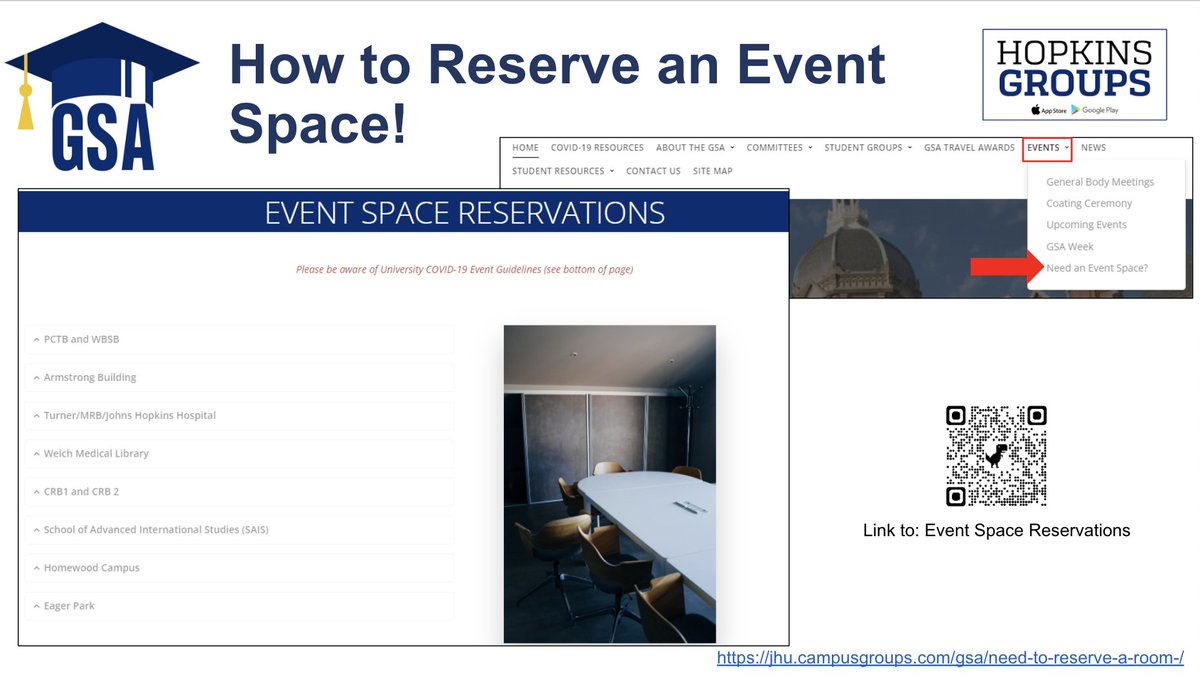Image resolution: width=1200 pixels, height=677 pixels.
Task: Choose Need an Event Space? entry
Action: click(x=1097, y=268)
